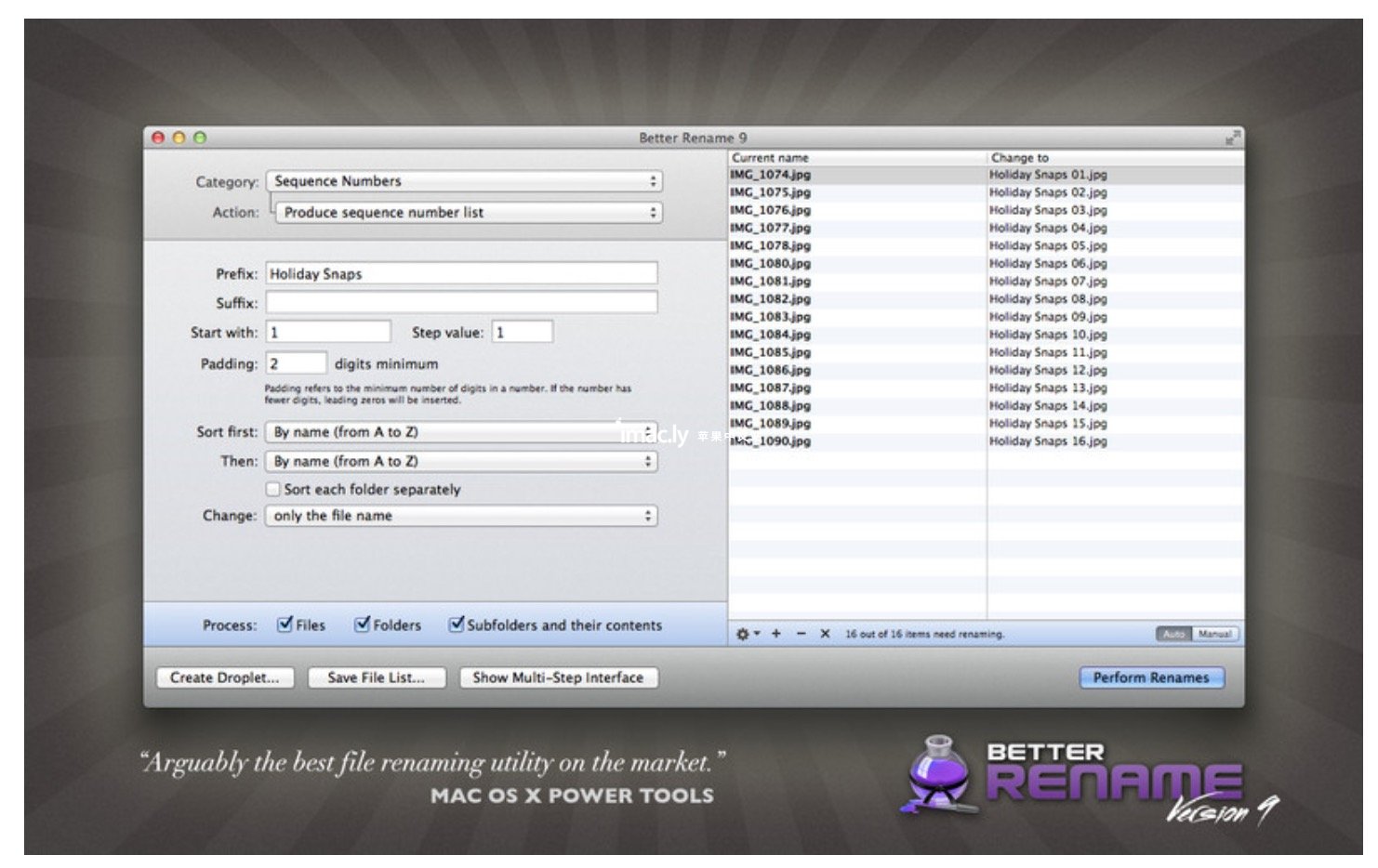Select file IMG_1085.jpg
This screenshot has height=868, width=1378.
pos(770,352)
